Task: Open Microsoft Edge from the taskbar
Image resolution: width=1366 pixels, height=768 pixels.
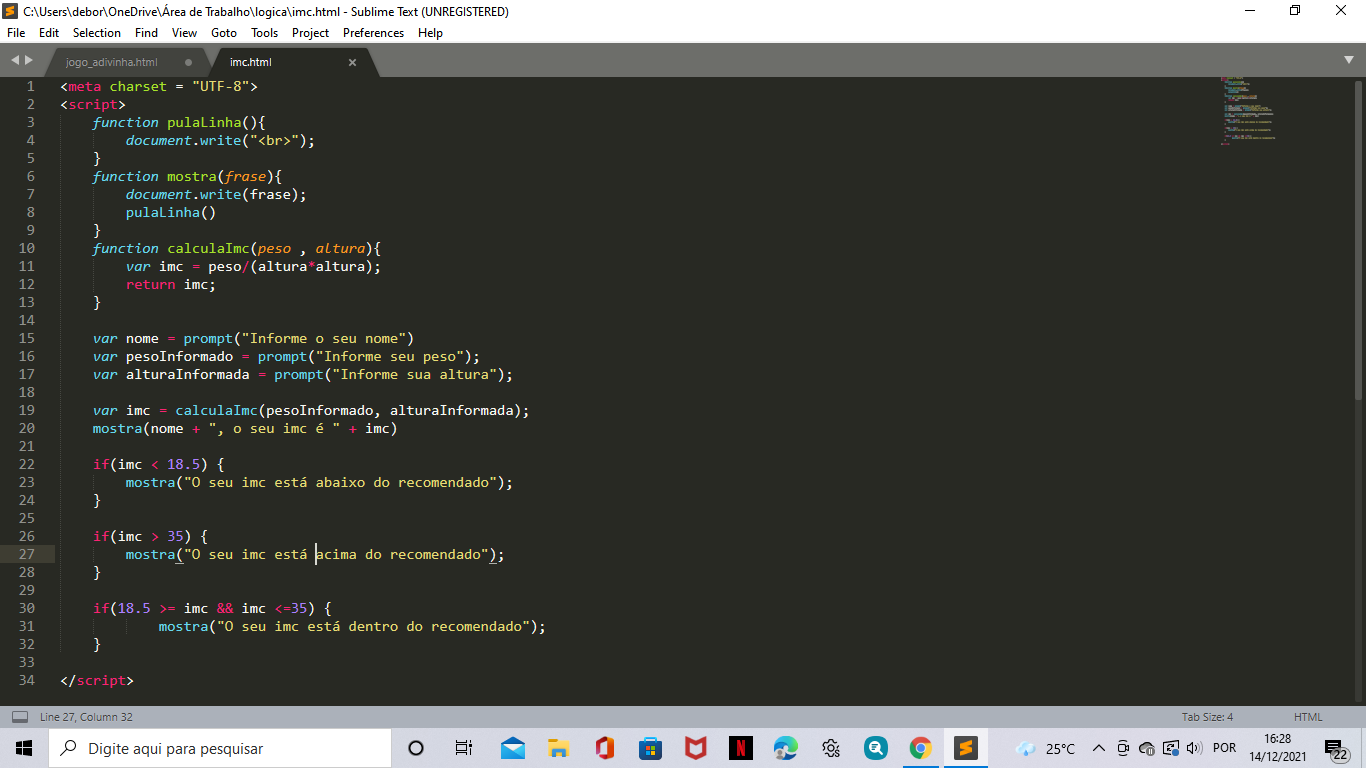Action: (x=786, y=748)
